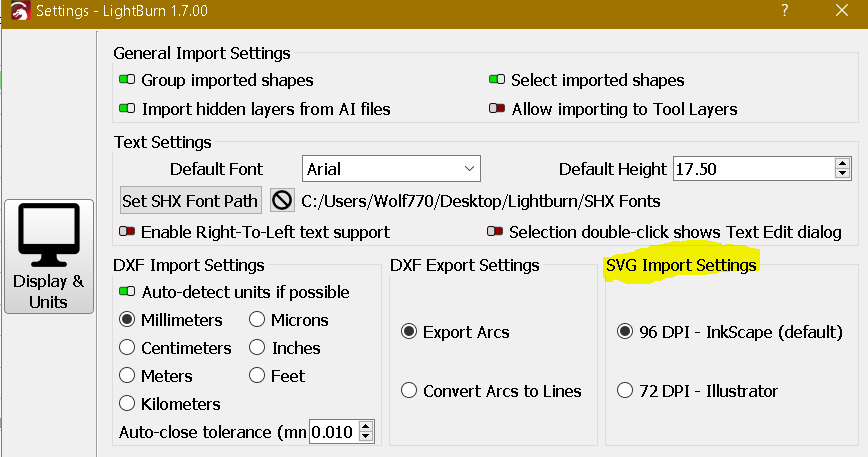Click the question mark help button
Viewport: 868px width, 457px height.
[784, 11]
